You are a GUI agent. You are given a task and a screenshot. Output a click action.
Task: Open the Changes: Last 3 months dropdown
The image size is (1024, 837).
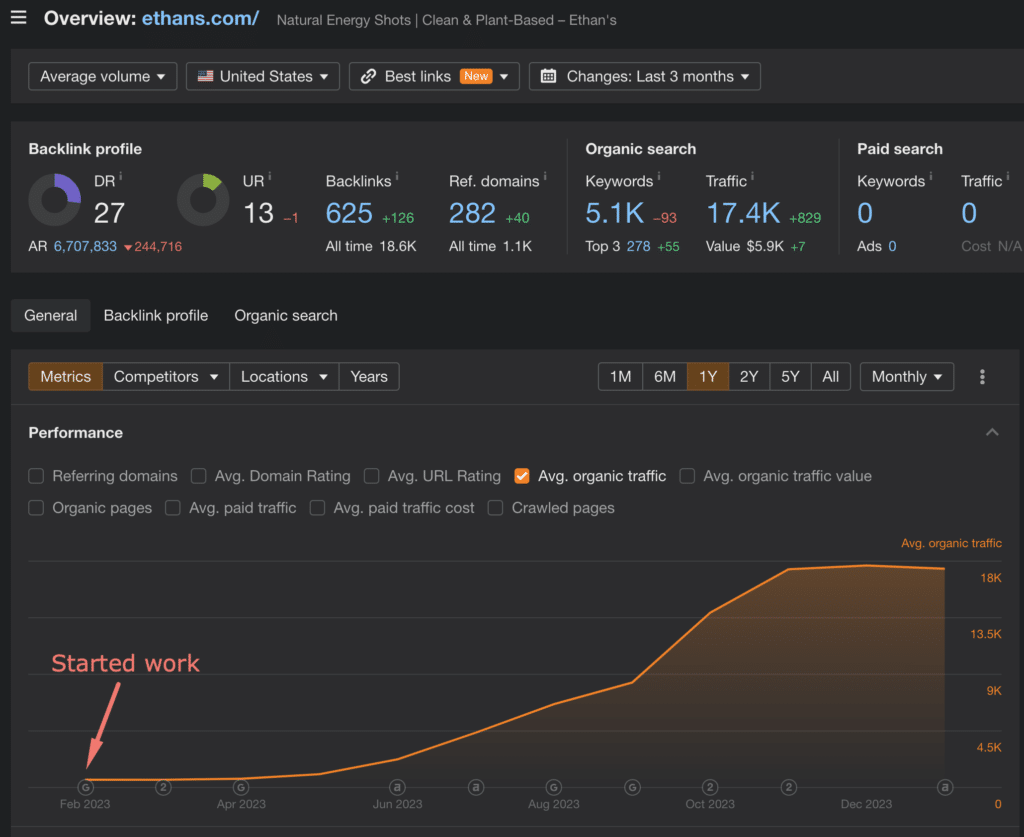645,76
